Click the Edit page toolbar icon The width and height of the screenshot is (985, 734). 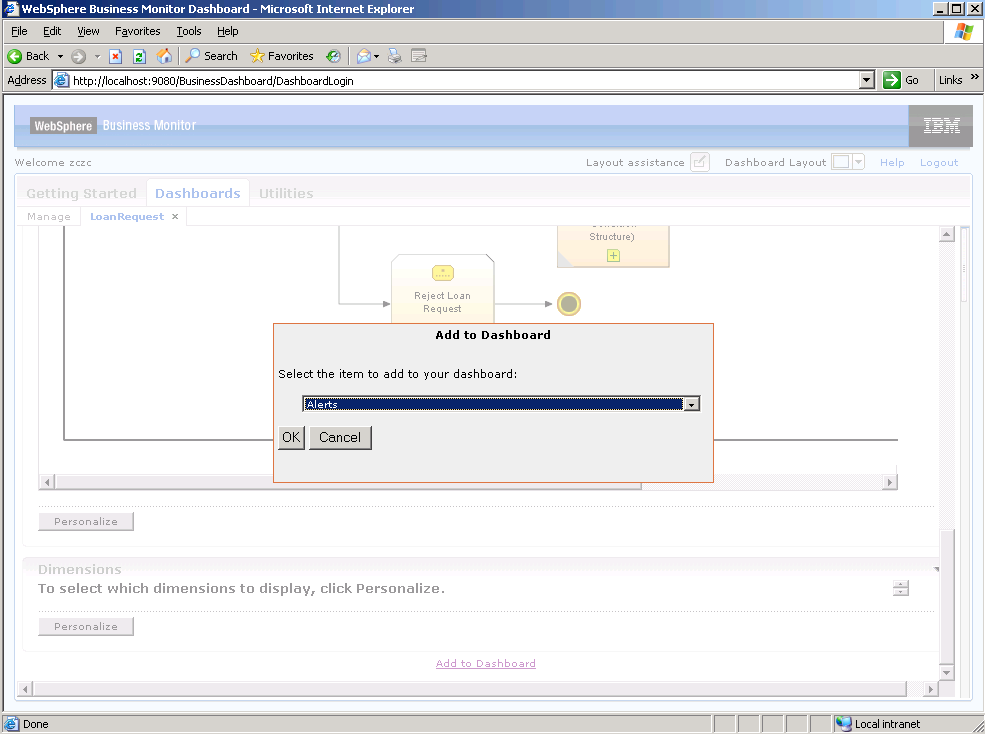419,56
